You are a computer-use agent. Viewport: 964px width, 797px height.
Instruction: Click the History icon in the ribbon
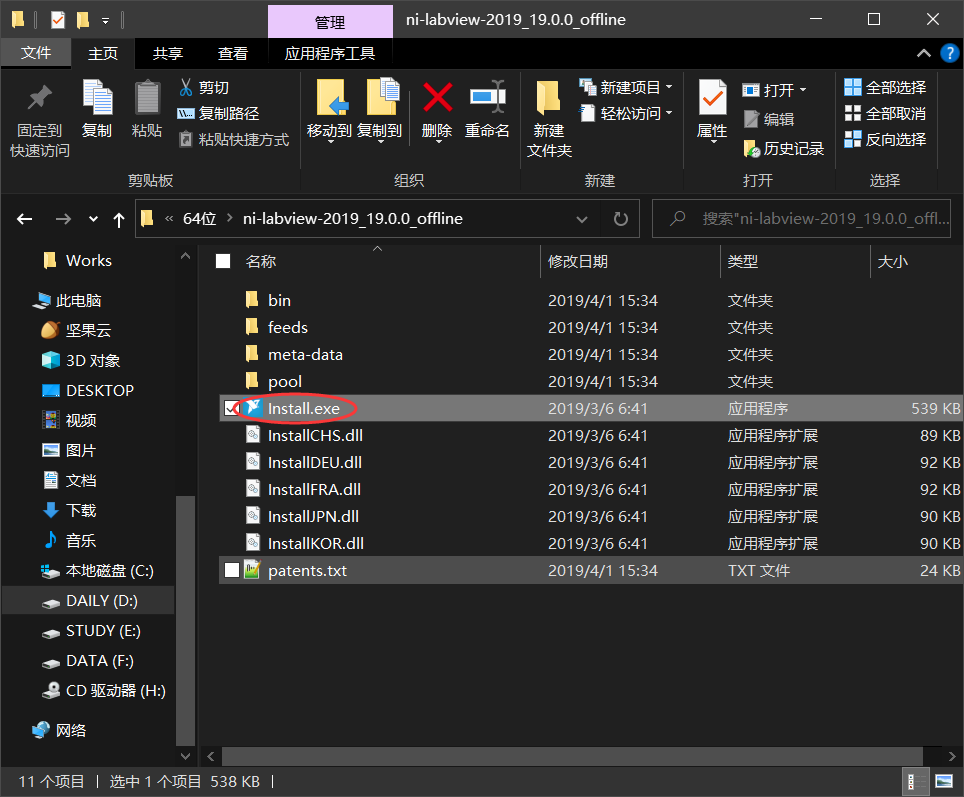(x=751, y=148)
